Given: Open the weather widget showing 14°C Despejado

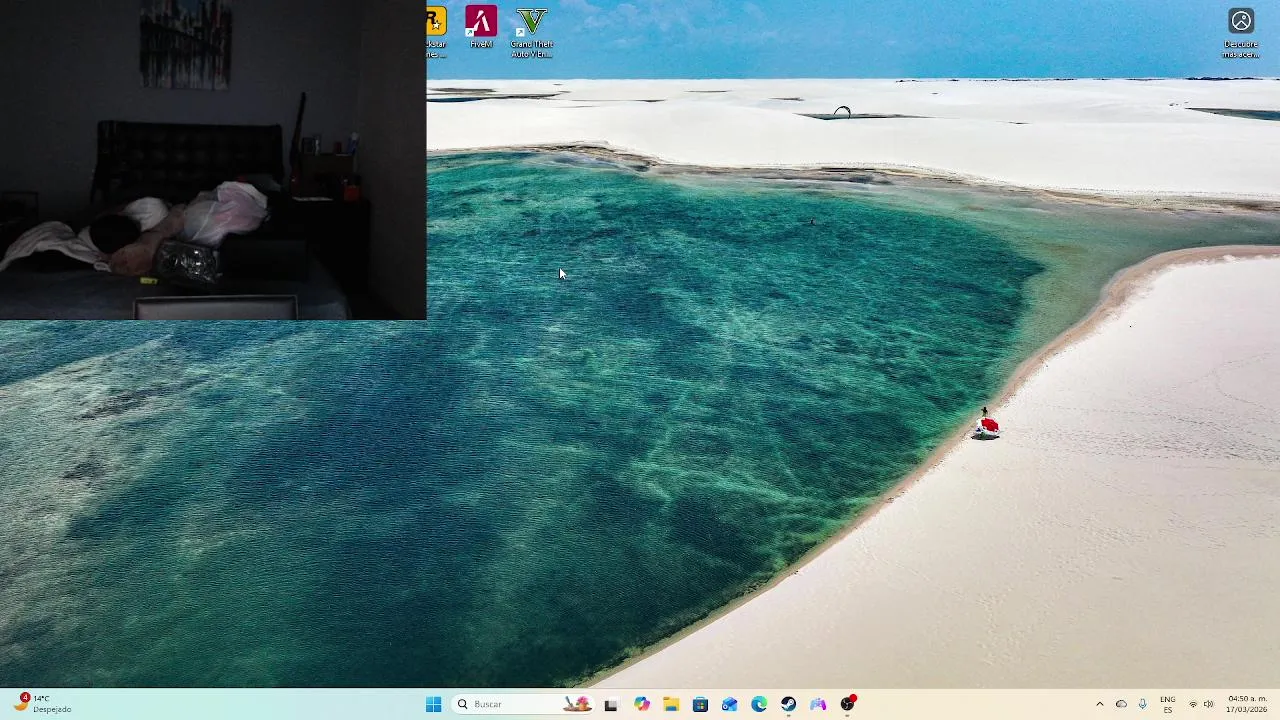Looking at the screenshot, I should click(43, 704).
